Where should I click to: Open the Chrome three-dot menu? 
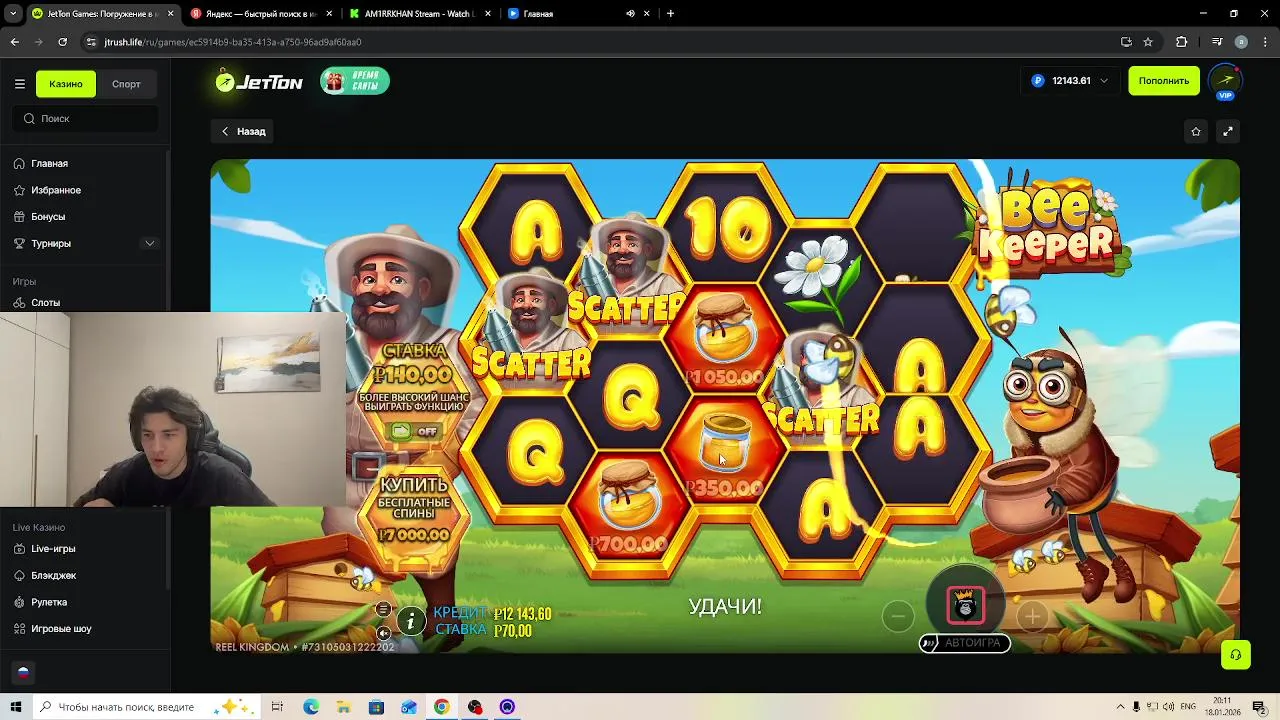[1265, 42]
